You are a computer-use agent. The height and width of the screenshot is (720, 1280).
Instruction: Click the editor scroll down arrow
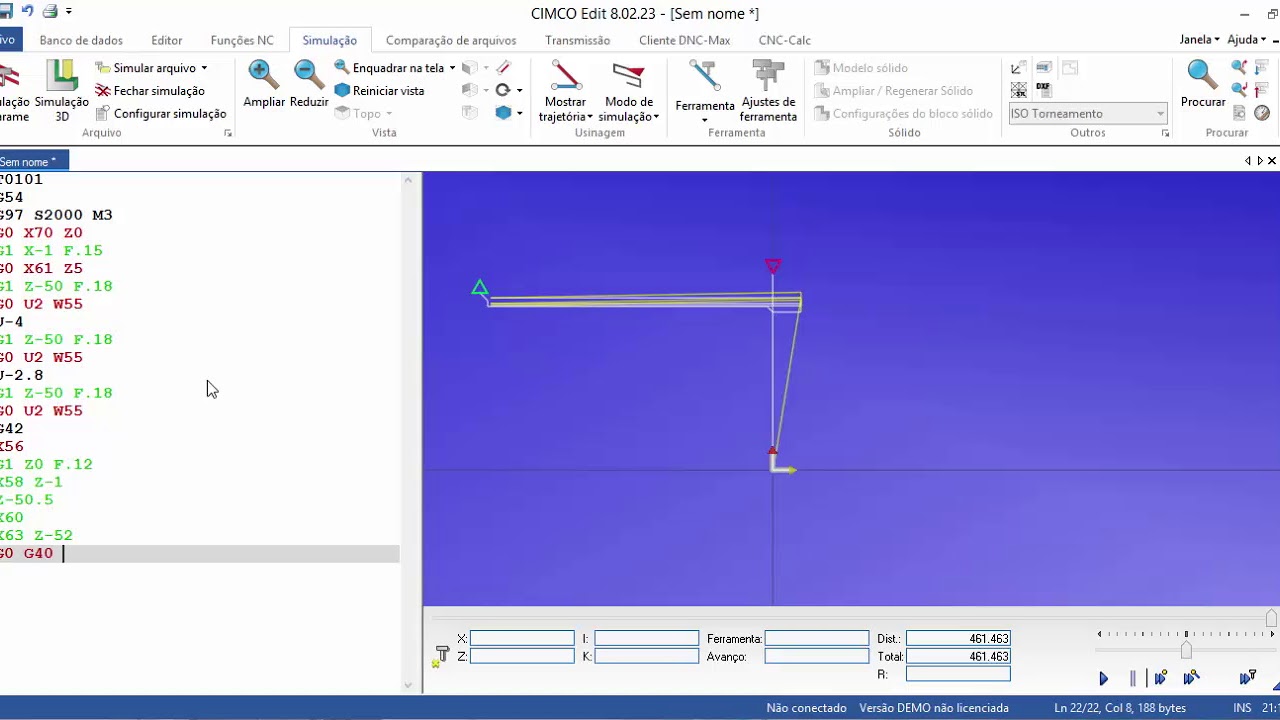(x=408, y=685)
